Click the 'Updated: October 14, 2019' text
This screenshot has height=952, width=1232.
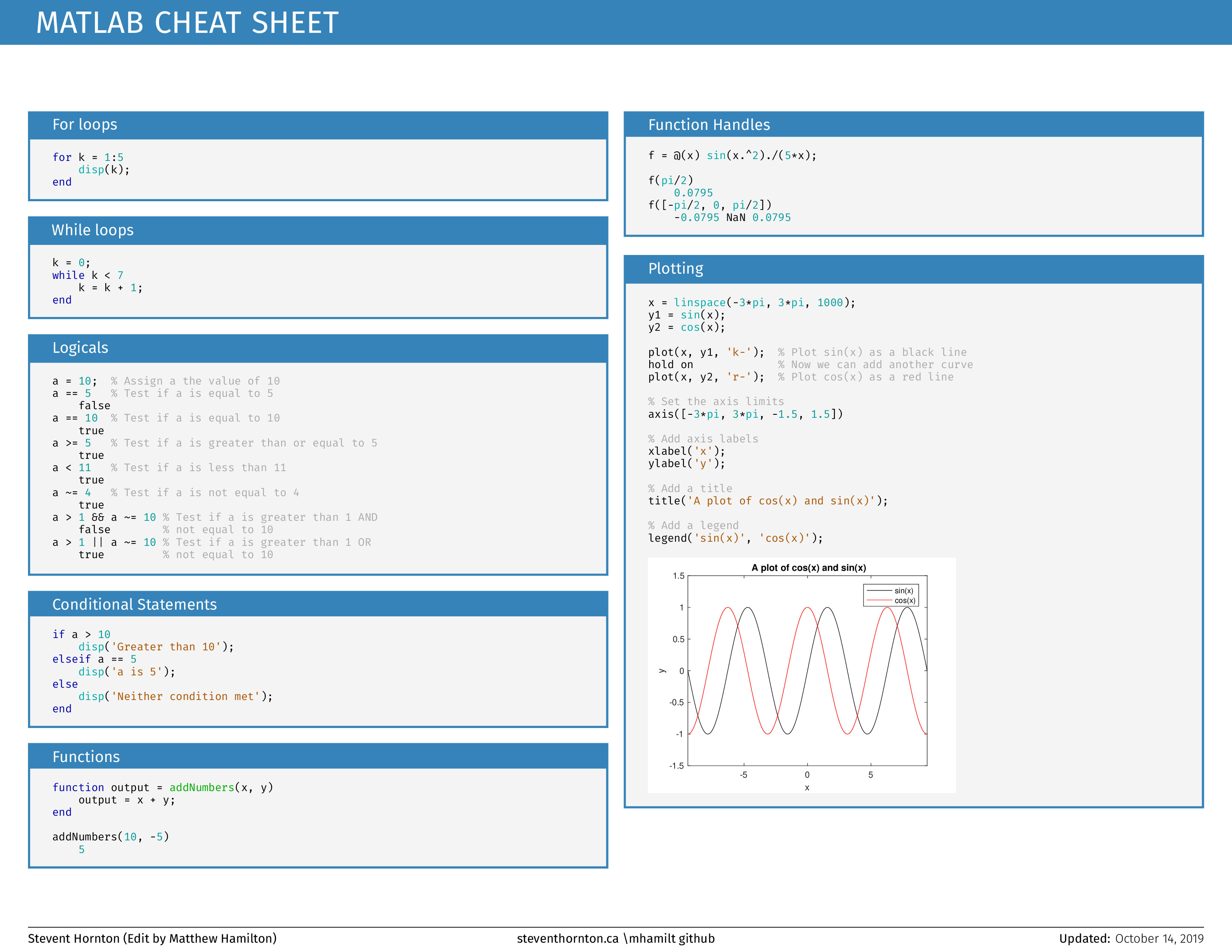1132,939
